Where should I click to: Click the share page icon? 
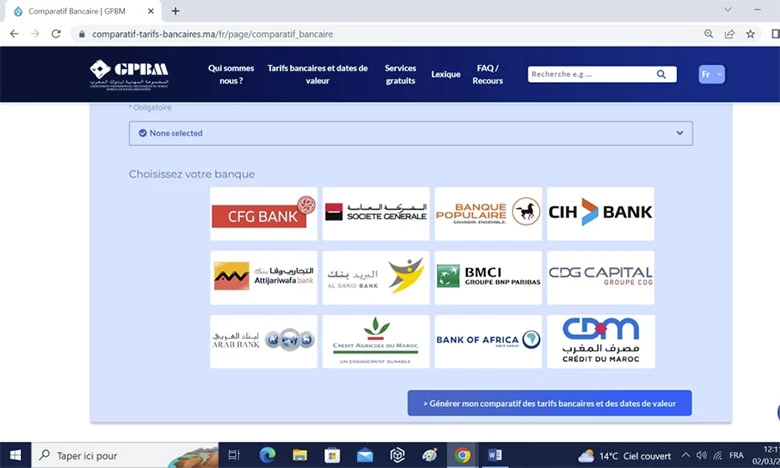point(729,34)
